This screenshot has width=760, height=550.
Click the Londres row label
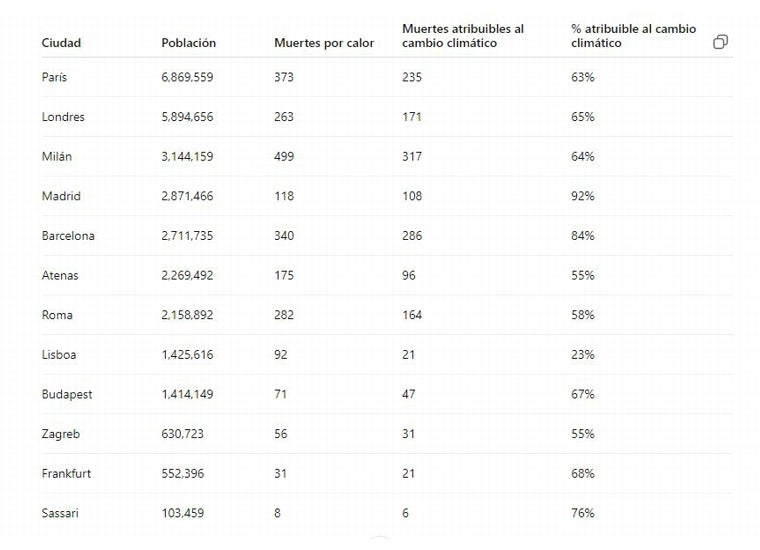[63, 117]
